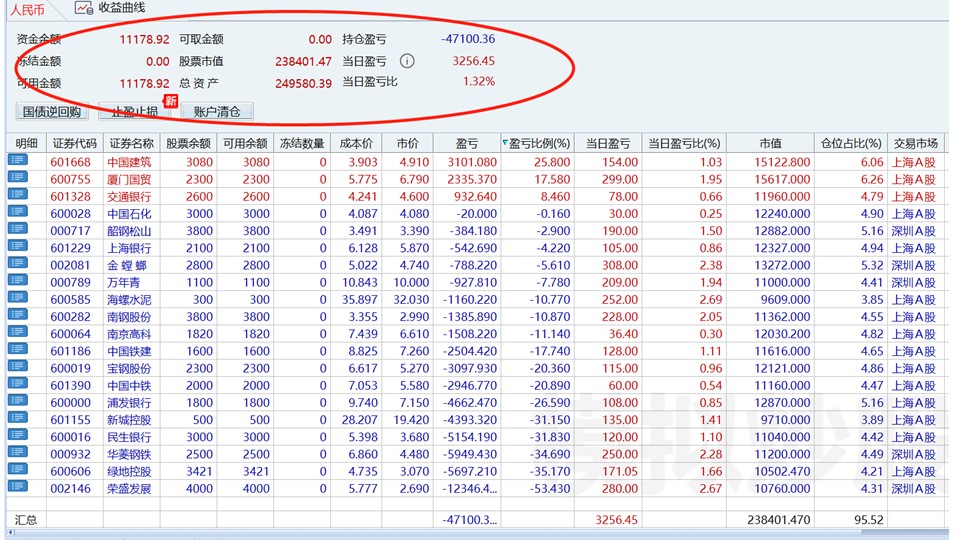Open detail icon for 上海银行 row
This screenshot has width=960, height=540.
18,246
